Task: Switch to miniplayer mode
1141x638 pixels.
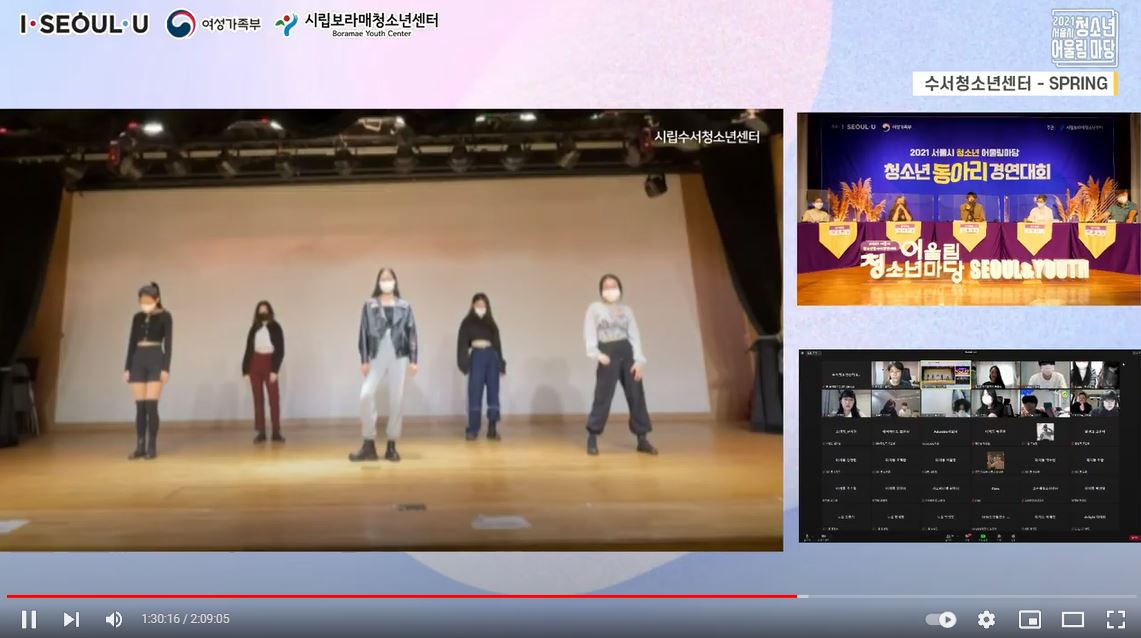Action: click(x=1029, y=619)
